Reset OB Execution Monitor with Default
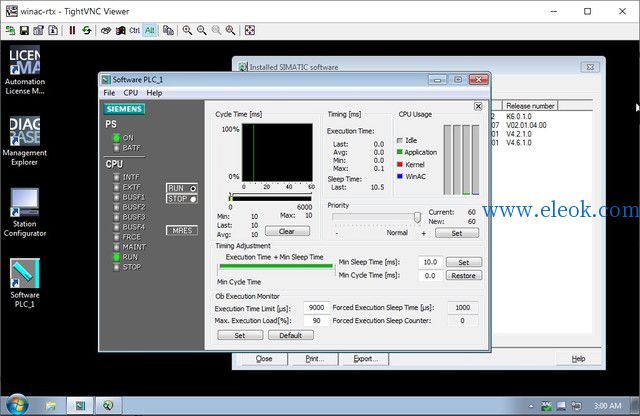The width and height of the screenshot is (640, 416). [291, 336]
